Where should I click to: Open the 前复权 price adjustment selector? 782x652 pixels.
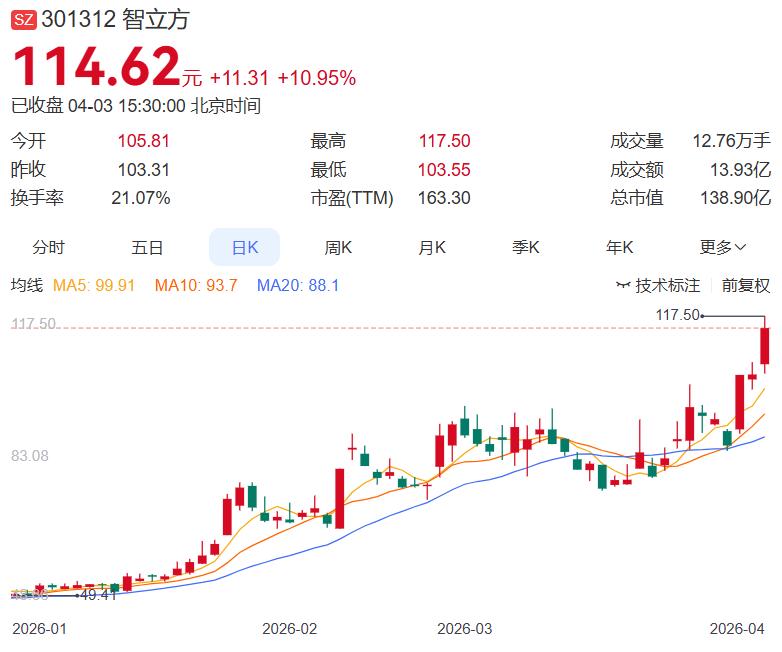click(x=746, y=285)
